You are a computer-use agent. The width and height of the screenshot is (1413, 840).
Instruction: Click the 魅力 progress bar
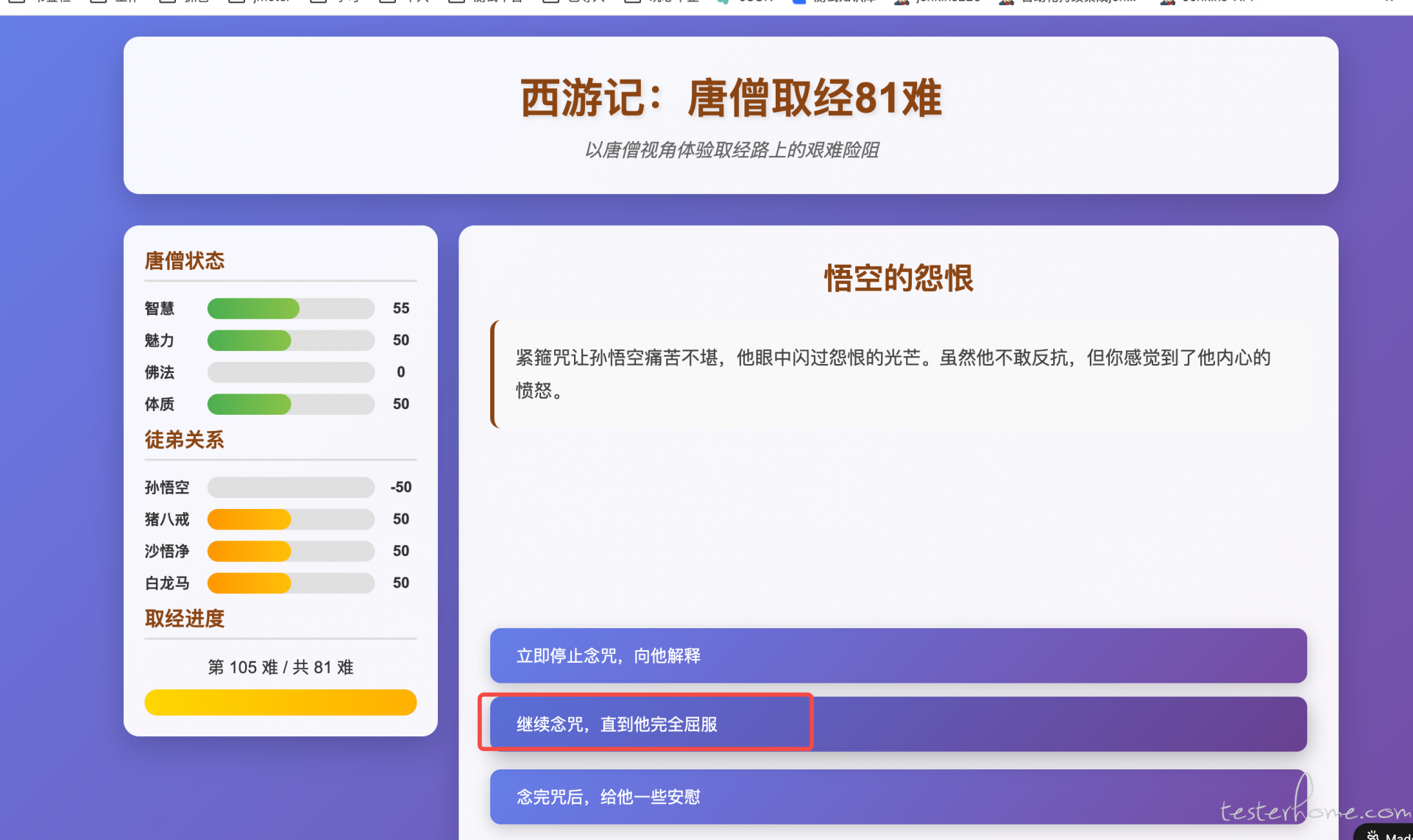291,340
